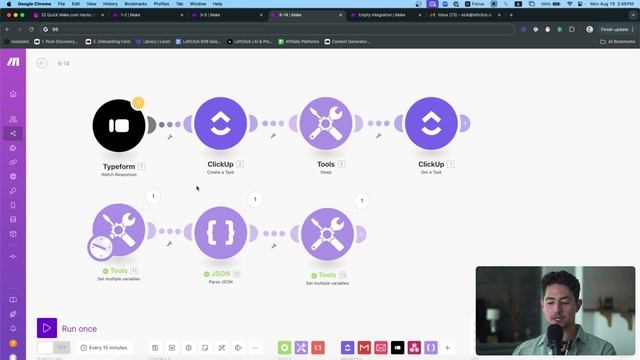Open the Tools module after JSON module

pyautogui.click(x=327, y=234)
